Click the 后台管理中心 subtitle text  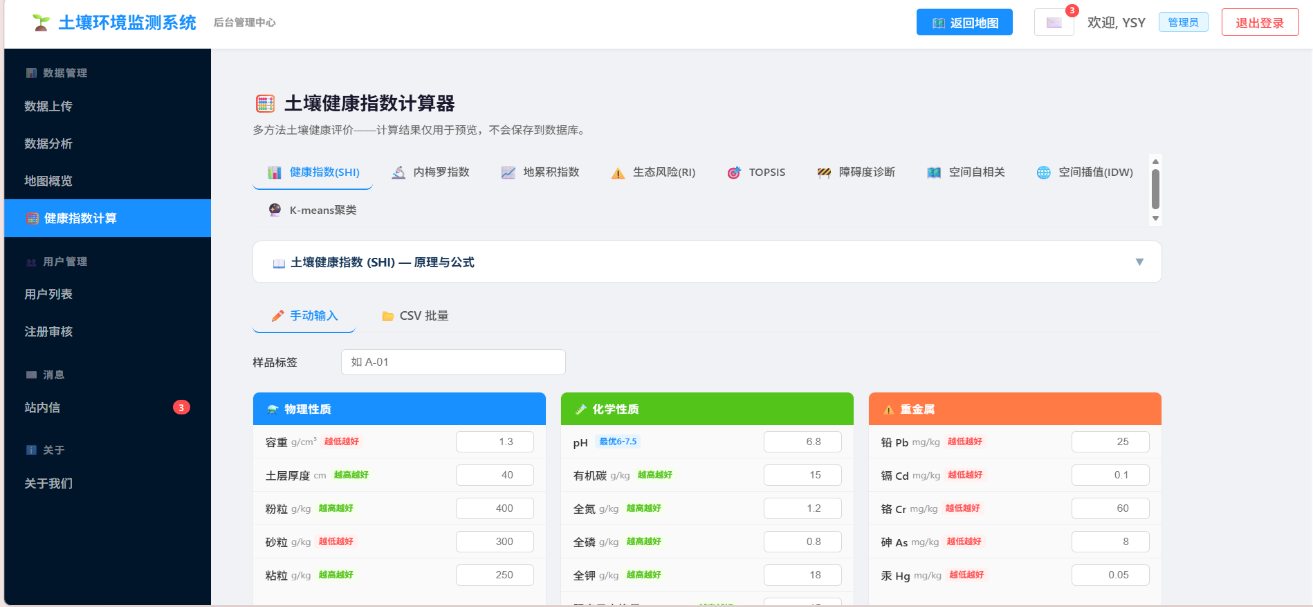tap(244, 22)
